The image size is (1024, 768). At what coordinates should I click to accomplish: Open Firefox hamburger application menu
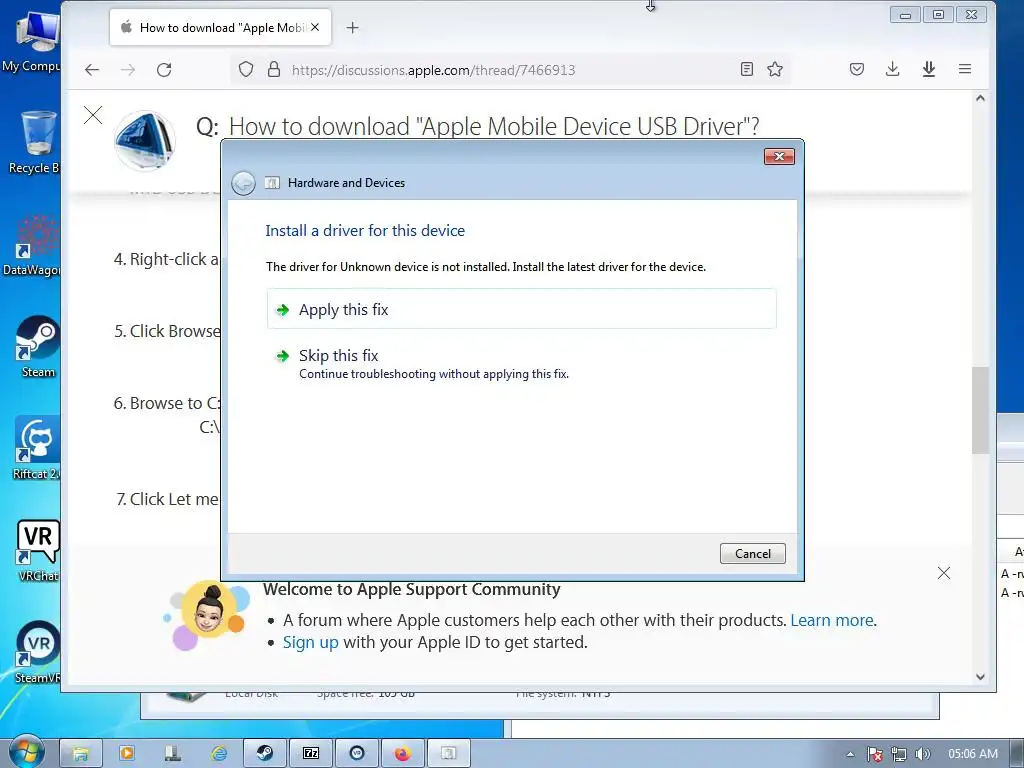(x=965, y=69)
